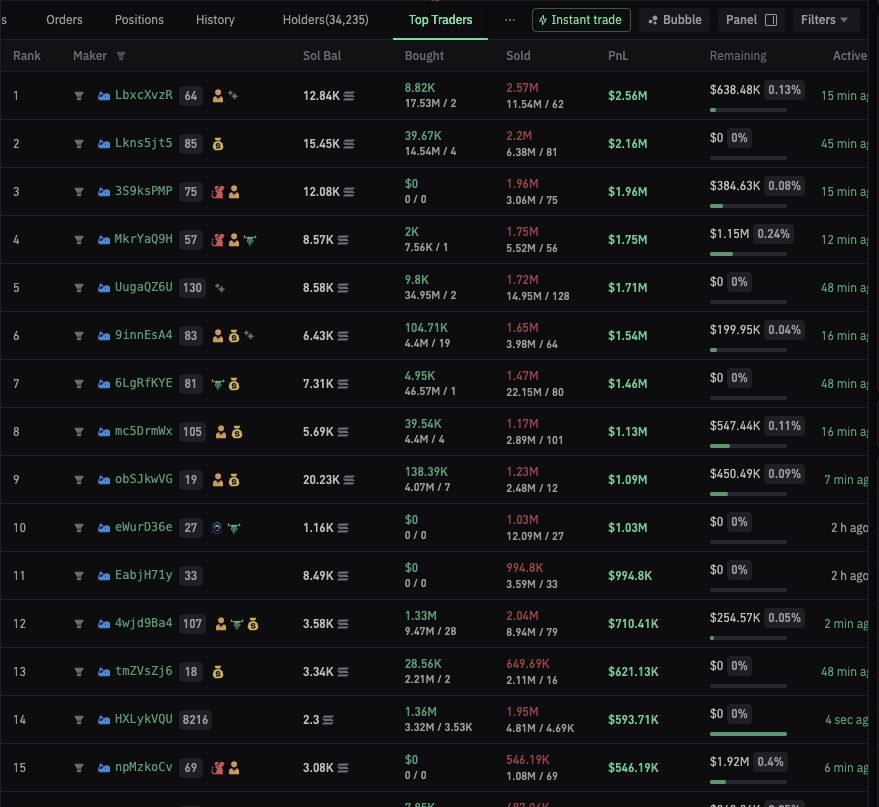Open the Orders tab

point(64,20)
